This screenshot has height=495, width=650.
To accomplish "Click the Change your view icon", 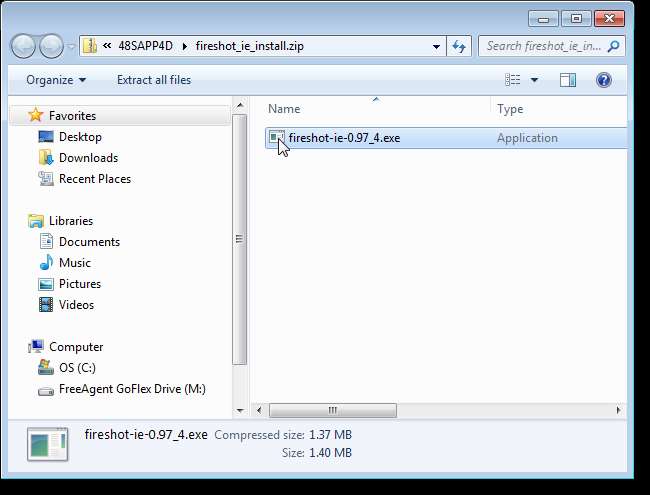I will [x=512, y=80].
